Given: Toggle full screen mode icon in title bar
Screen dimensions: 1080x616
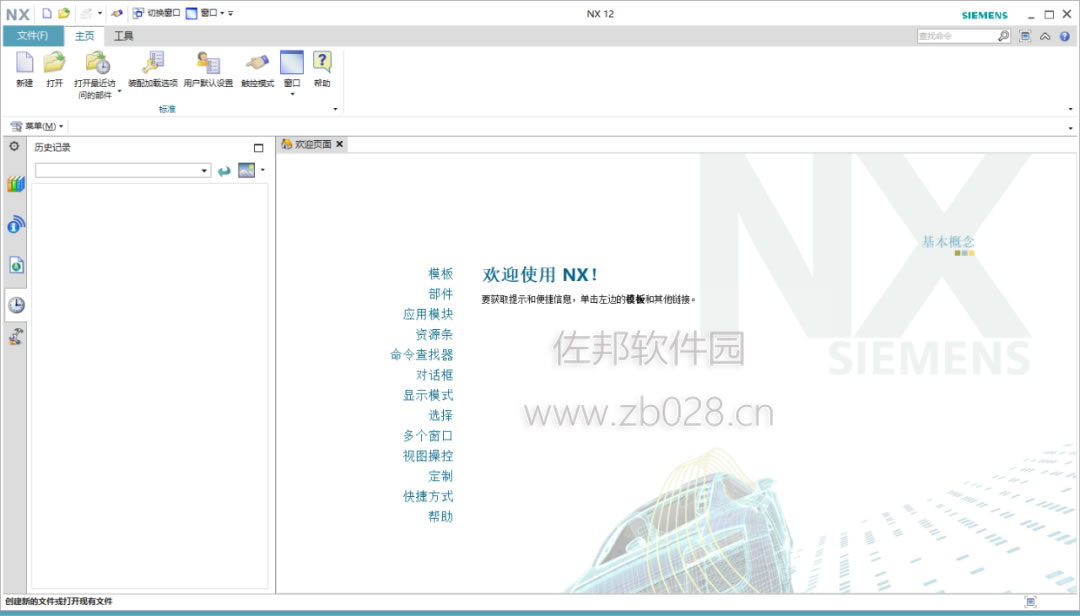Looking at the screenshot, I should pyautogui.click(x=1025, y=36).
